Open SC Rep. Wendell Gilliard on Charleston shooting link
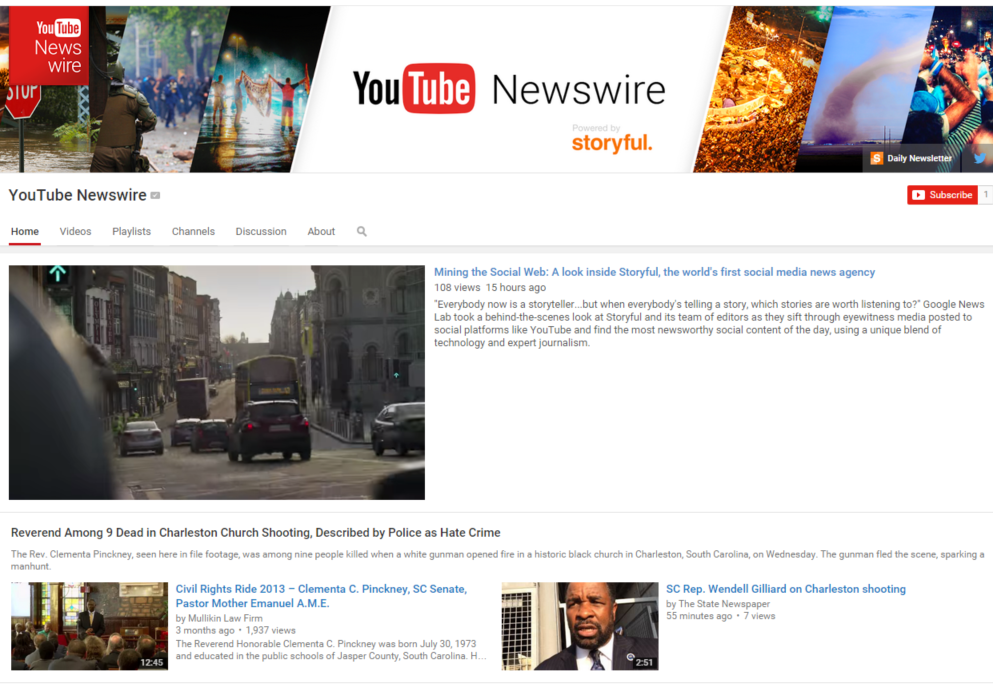The height and width of the screenshot is (694, 993). pyautogui.click(x=786, y=589)
